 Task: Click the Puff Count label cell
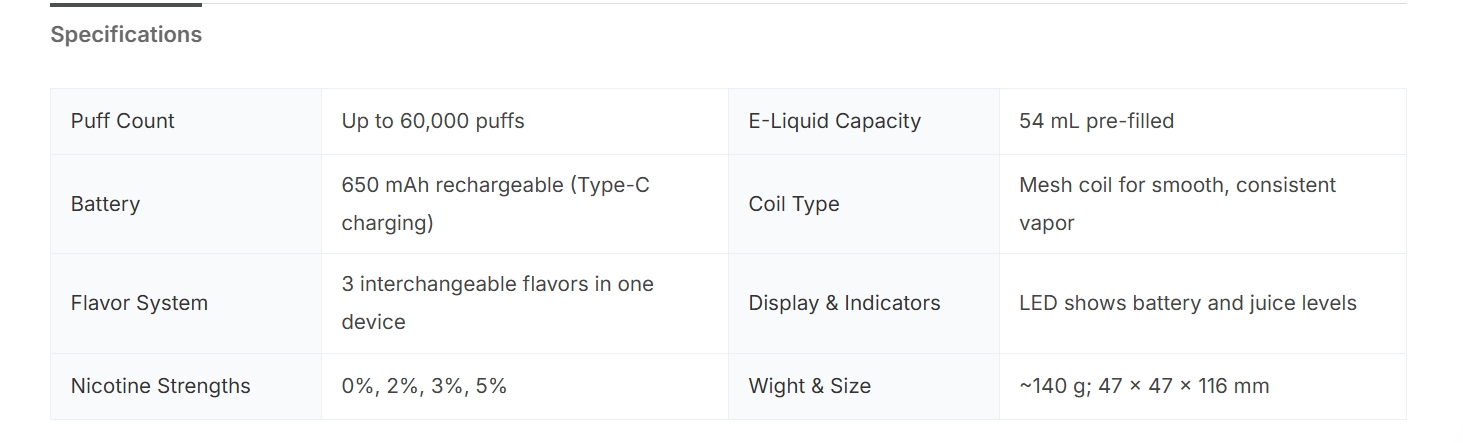coord(123,121)
